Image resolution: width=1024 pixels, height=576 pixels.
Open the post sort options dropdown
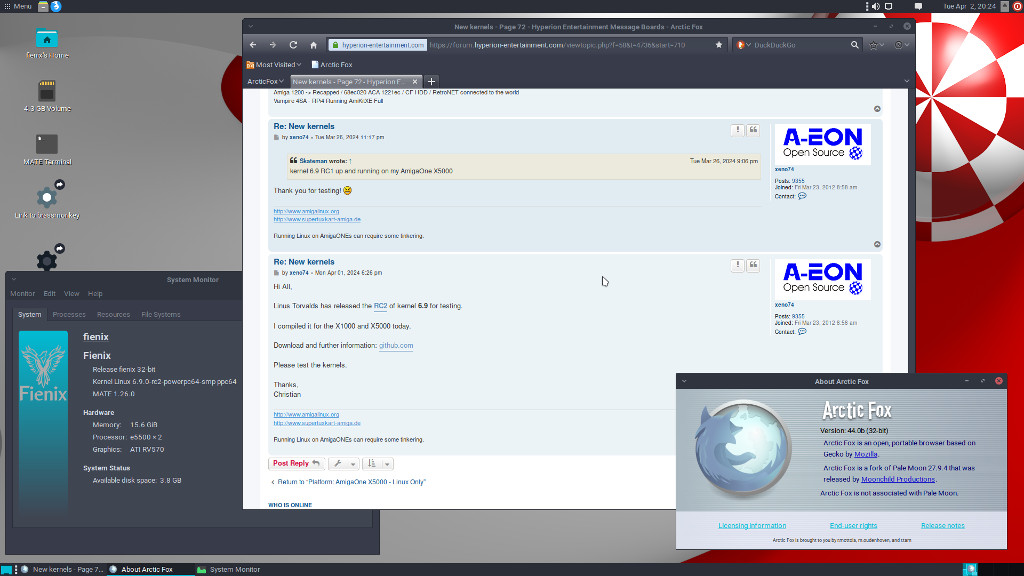[x=377, y=464]
